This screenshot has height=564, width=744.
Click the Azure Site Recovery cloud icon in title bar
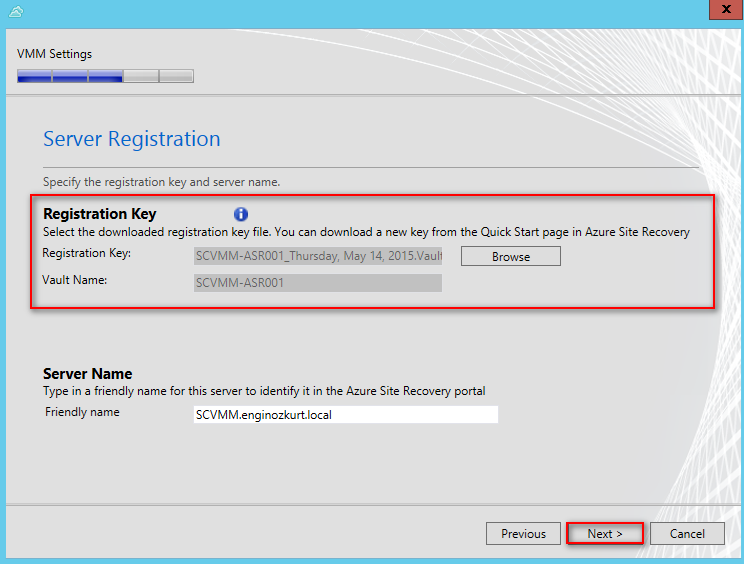[16, 11]
